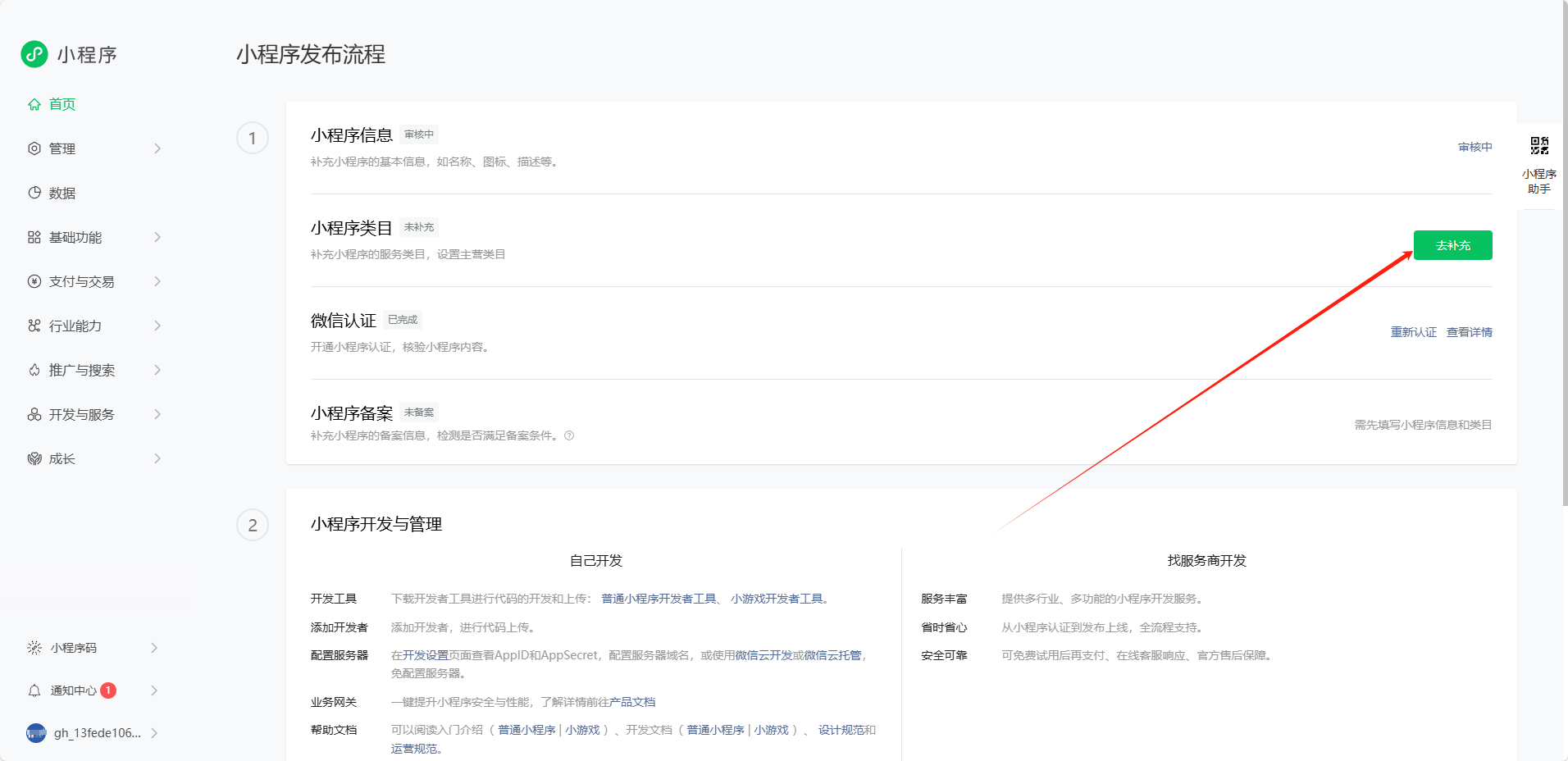Click the 小程序 logo at top left
This screenshot has height=761, width=1568.
(34, 54)
